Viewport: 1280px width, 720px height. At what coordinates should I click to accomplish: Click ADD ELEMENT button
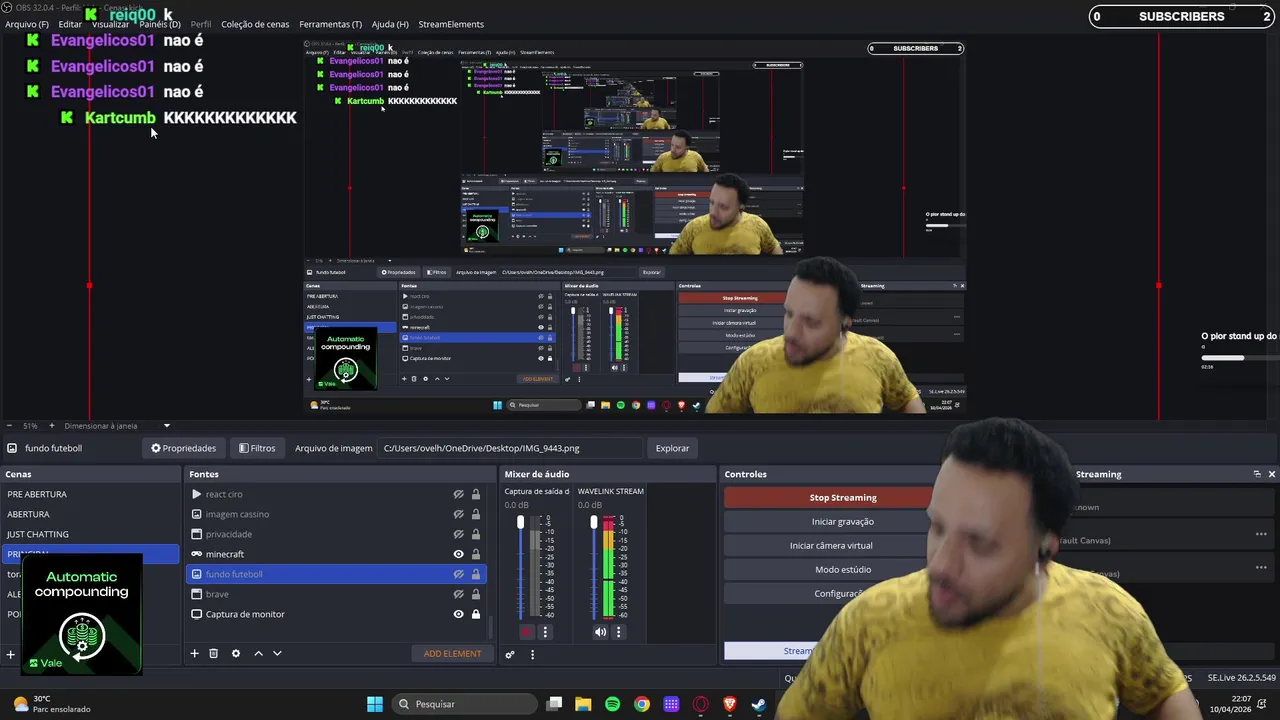pyautogui.click(x=452, y=654)
